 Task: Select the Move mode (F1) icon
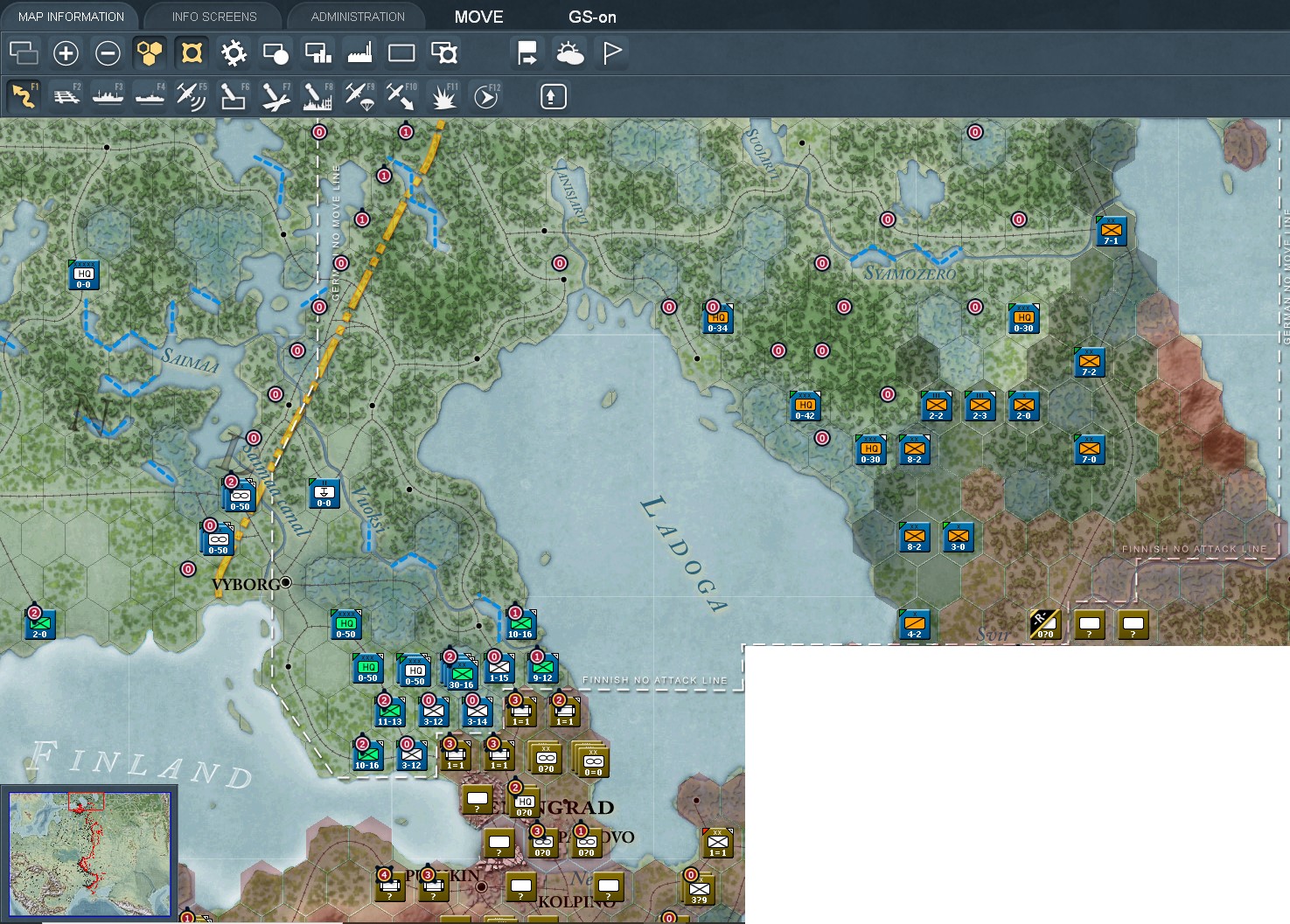[24, 96]
